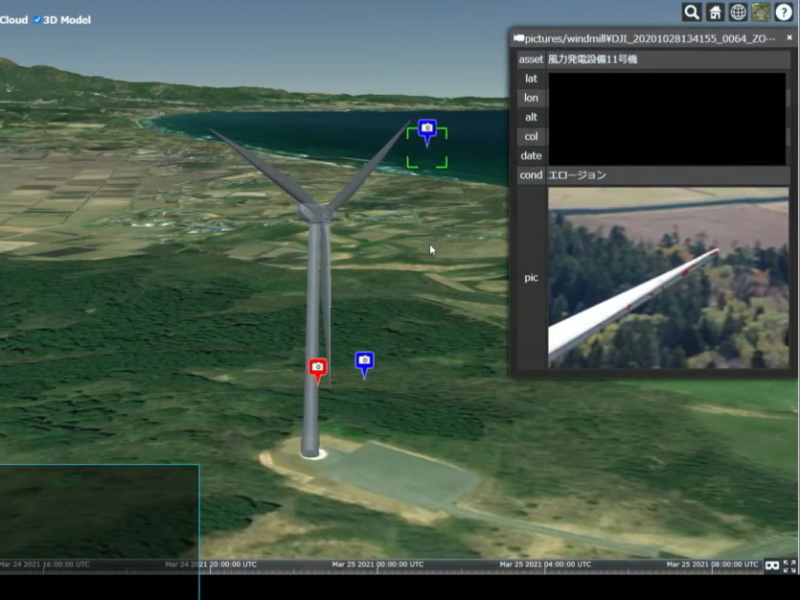Enable VR mode with goggles icon
Screen dimensions: 800x600
771,565
